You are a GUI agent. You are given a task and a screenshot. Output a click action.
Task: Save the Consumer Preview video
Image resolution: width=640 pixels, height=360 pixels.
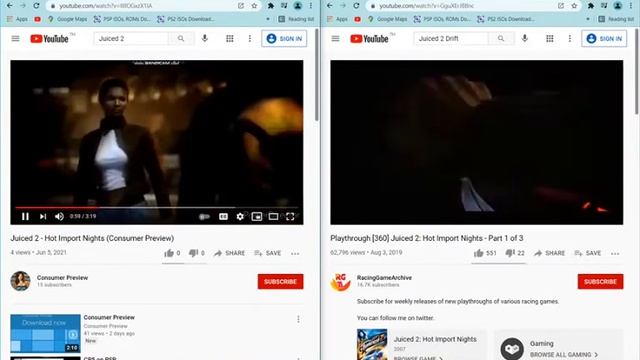pyautogui.click(x=268, y=253)
